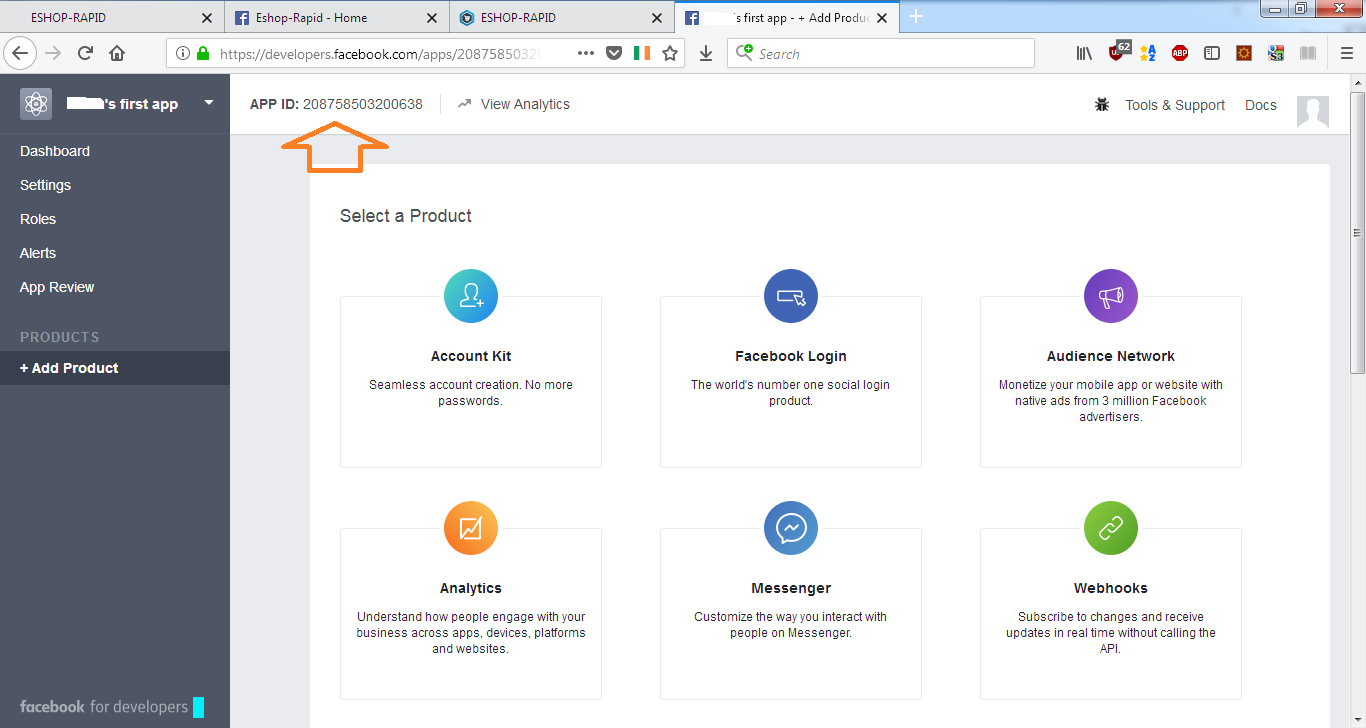Viewport: 1366px width, 728px height.
Task: Click the Select a Product heading
Action: (x=406, y=216)
